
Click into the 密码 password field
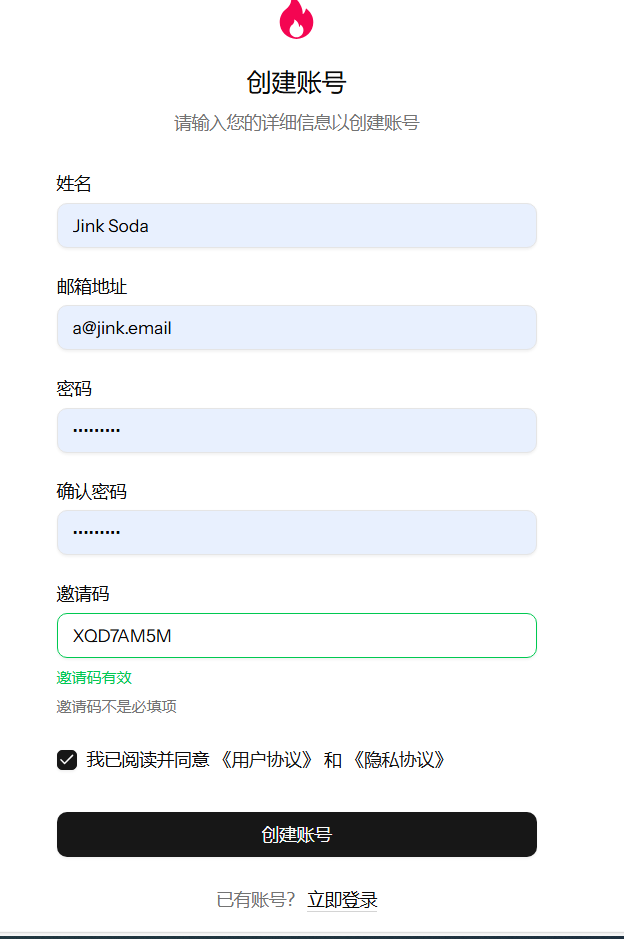[x=296, y=431]
